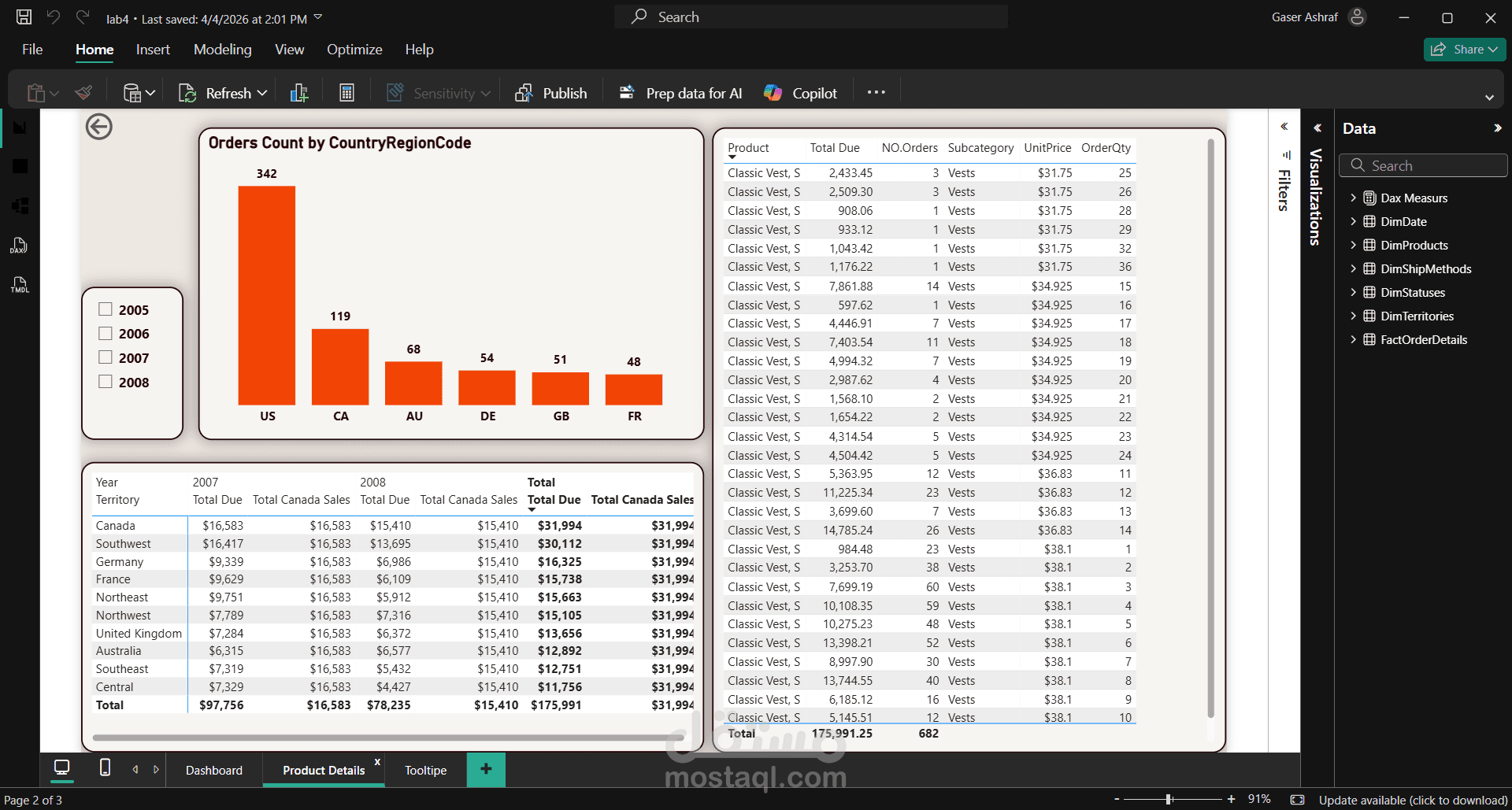This screenshot has width=1512, height=810.
Task: Save the report using the save icon
Action: click(x=24, y=17)
